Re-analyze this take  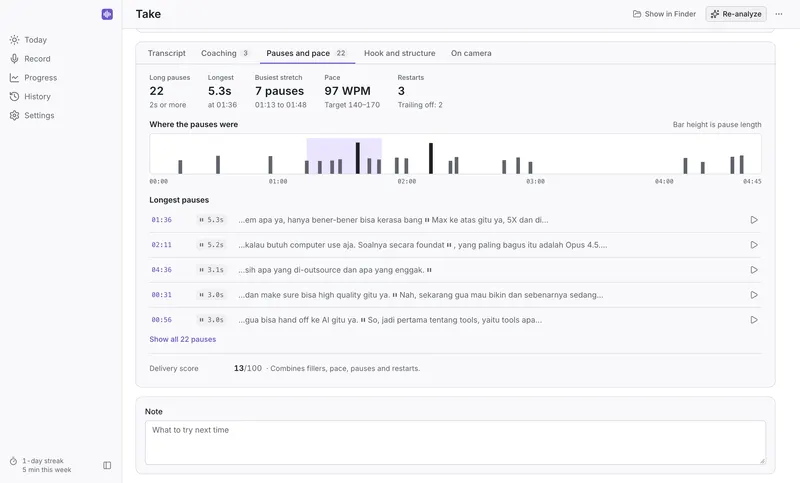click(736, 14)
